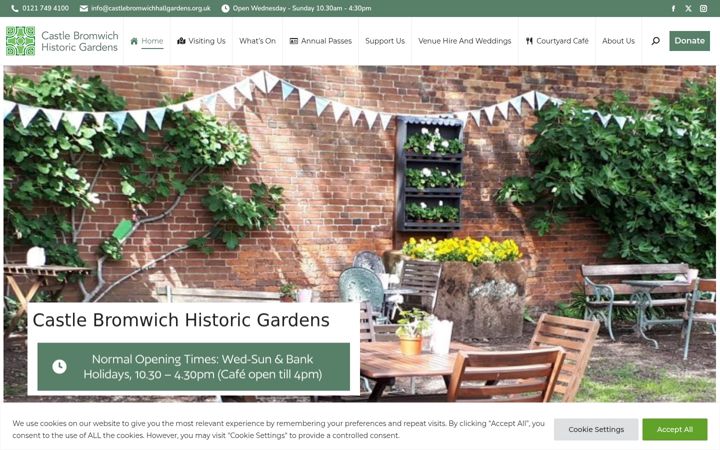Open the Instagram social icon
Screen dimensions: 720x450
[703, 8]
